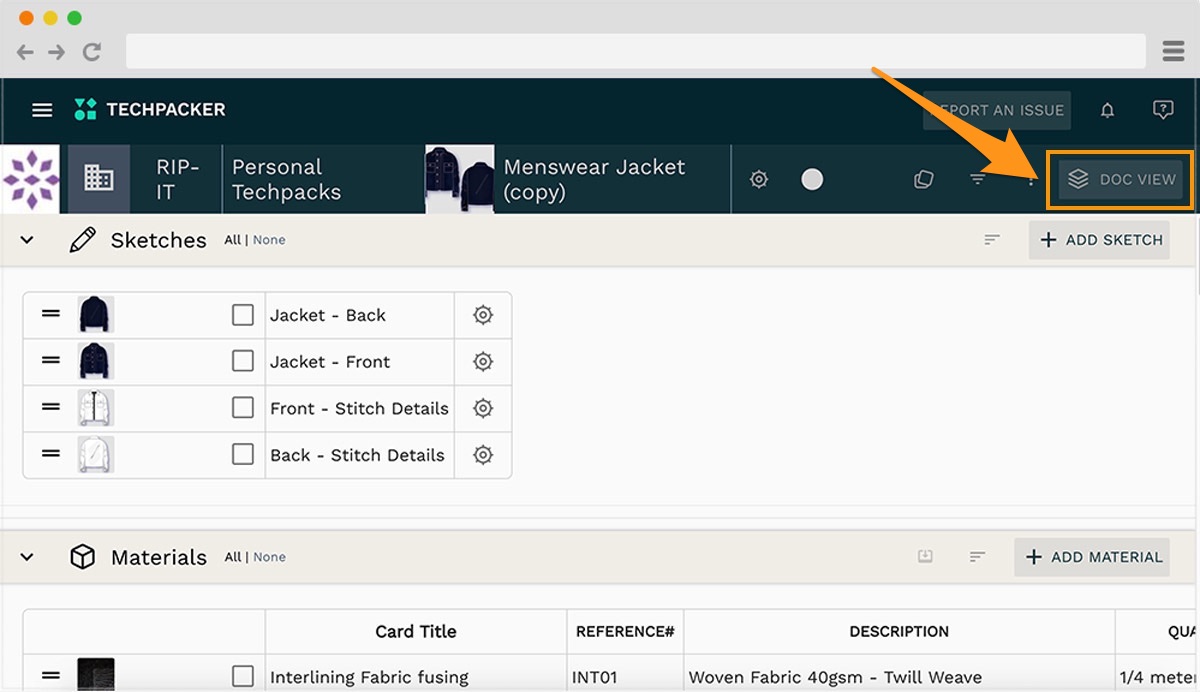The image size is (1200, 692).
Task: Click the Sketches sort icon
Action: pos(991,240)
